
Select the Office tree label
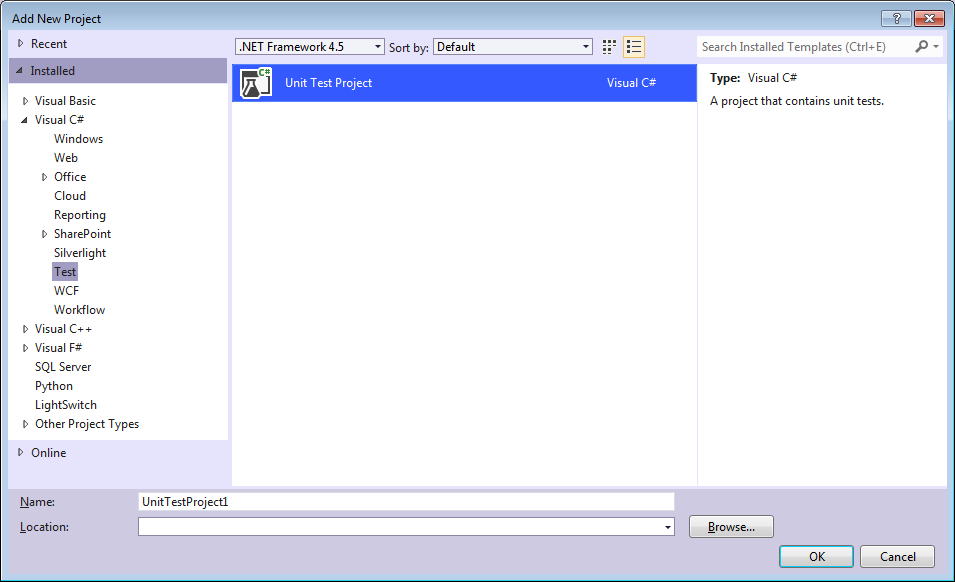click(x=70, y=177)
